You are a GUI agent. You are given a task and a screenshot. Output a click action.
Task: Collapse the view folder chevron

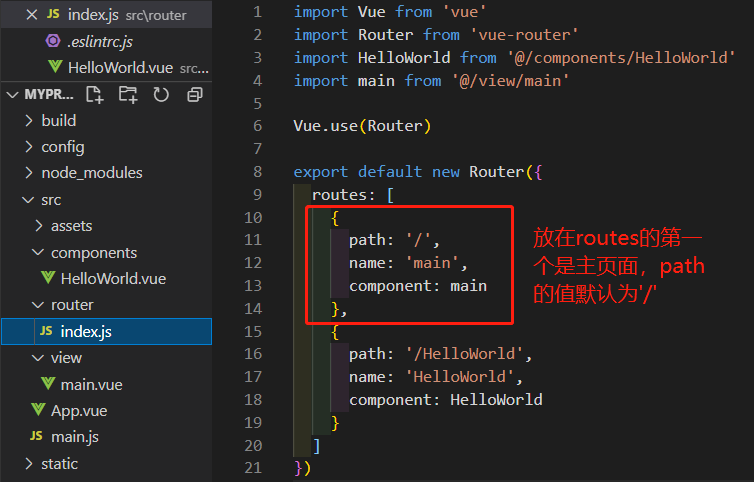click(x=38, y=357)
